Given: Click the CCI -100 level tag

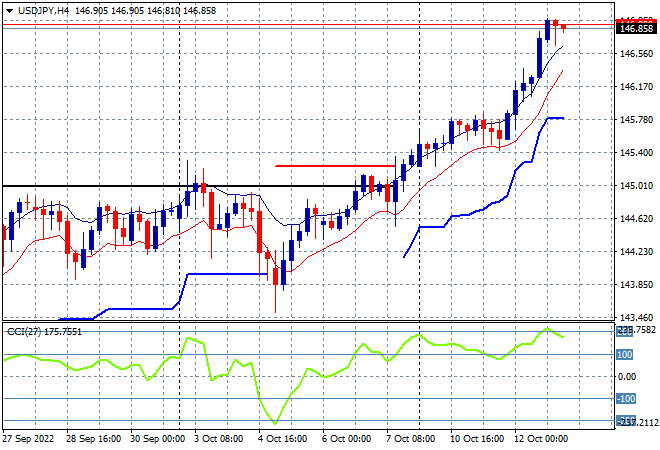Looking at the screenshot, I should [625, 399].
